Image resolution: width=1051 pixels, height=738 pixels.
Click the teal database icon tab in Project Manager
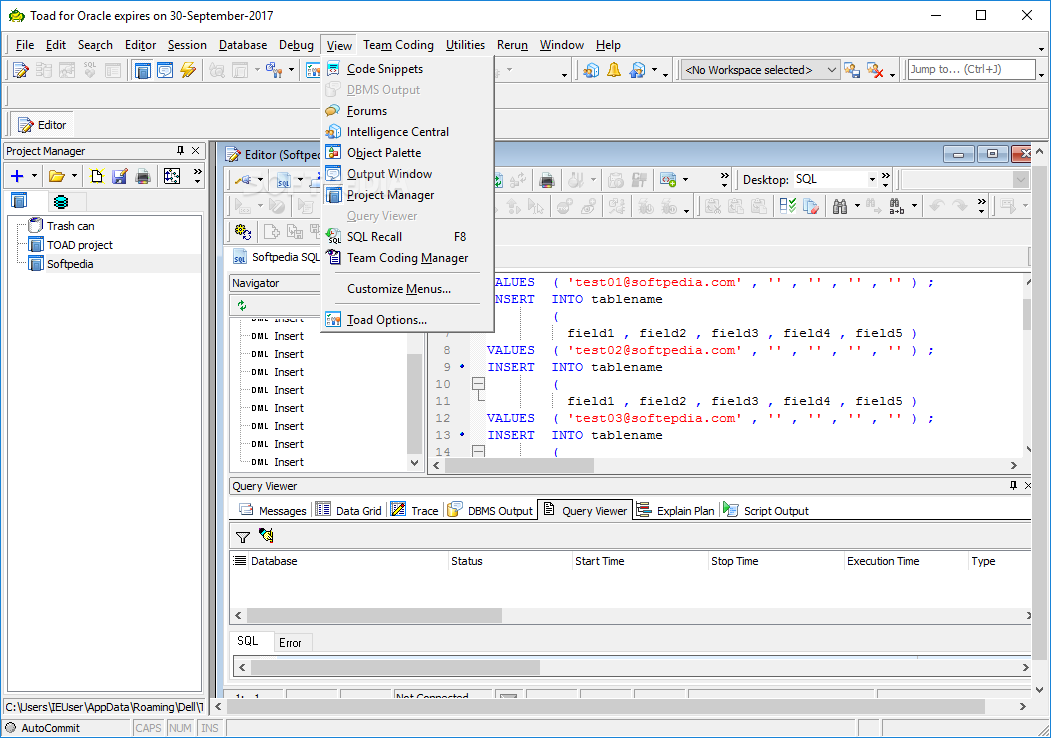click(61, 201)
